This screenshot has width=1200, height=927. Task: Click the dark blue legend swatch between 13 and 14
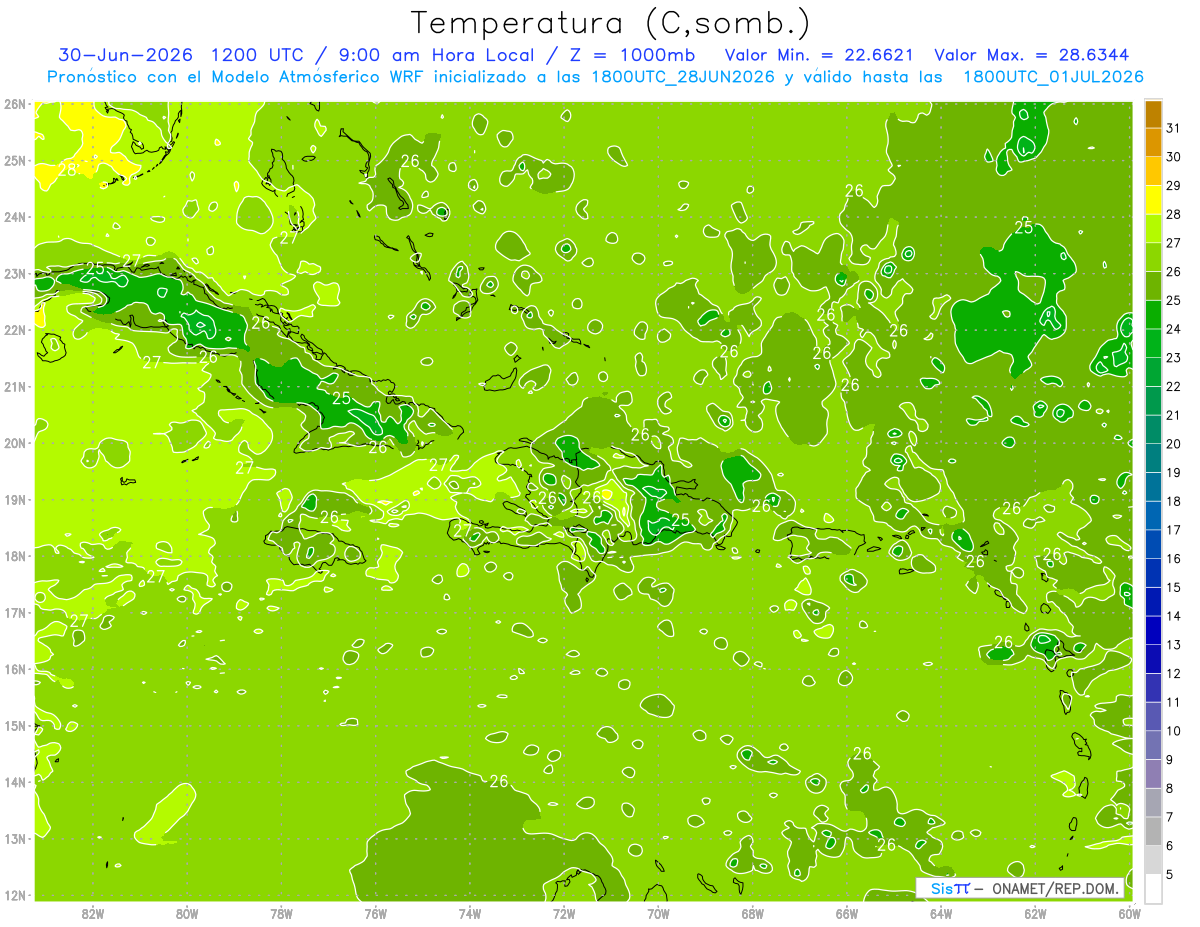[1153, 630]
